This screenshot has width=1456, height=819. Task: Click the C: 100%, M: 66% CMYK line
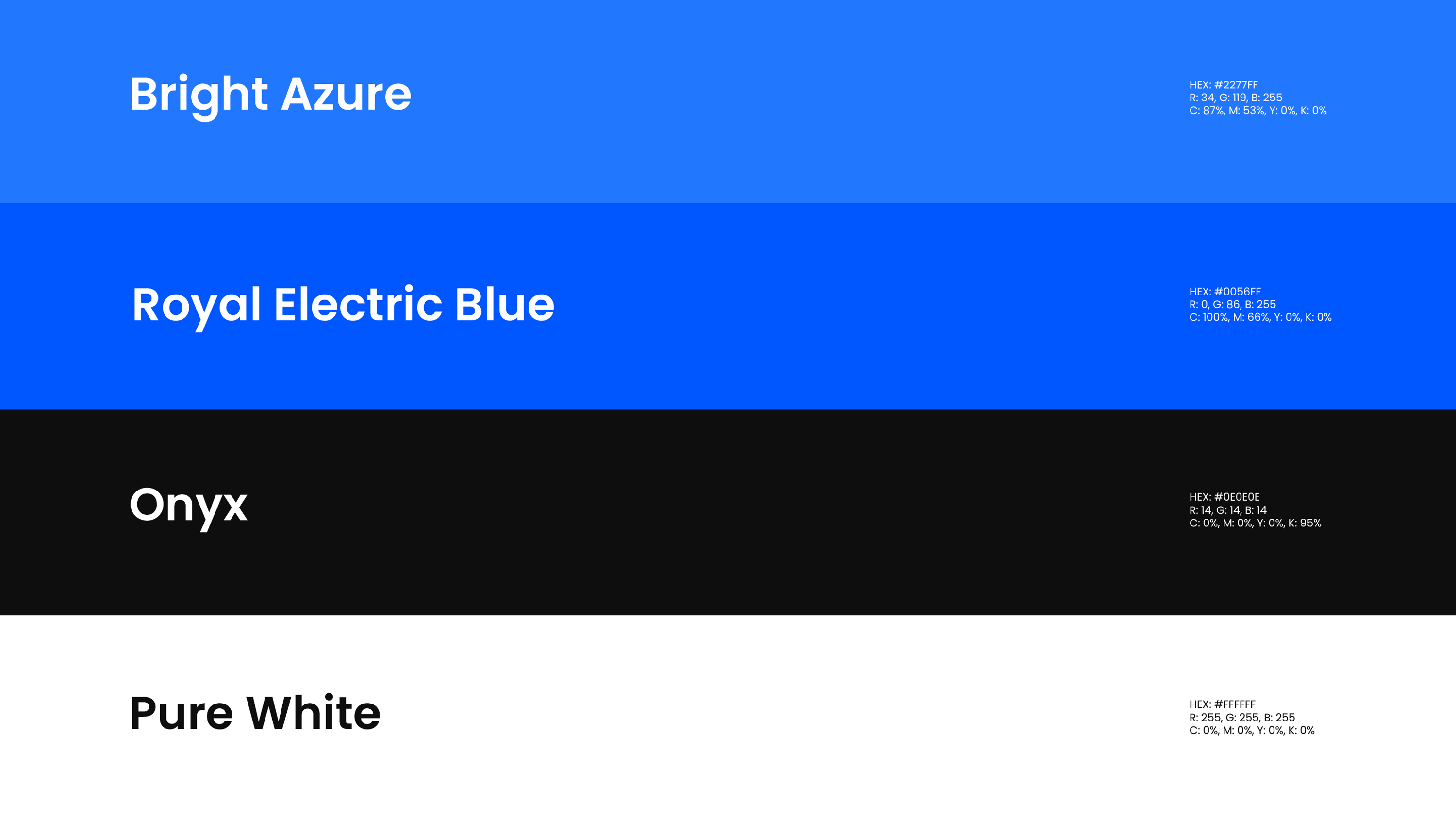coord(1260,318)
